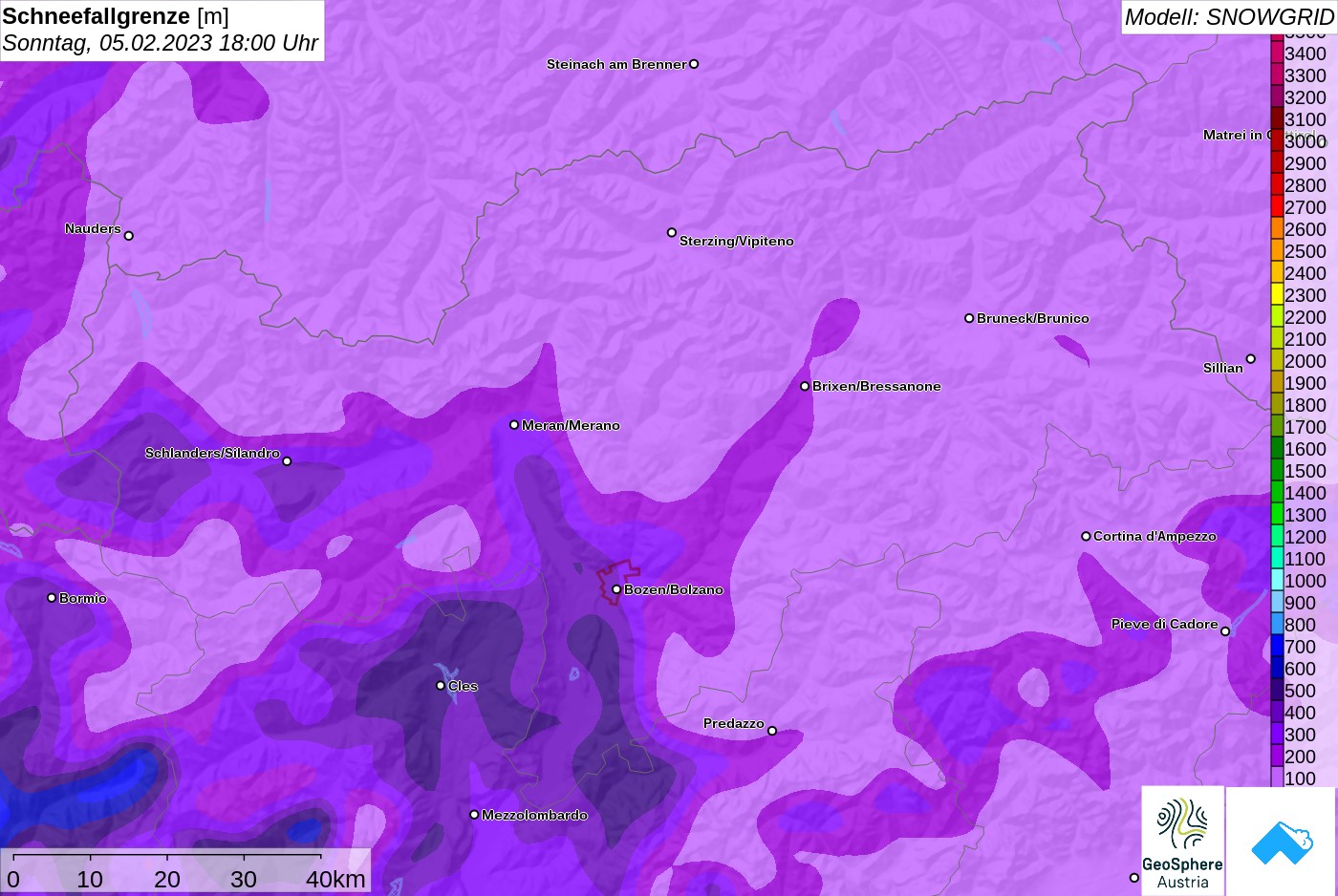Click the GeoSphere Austria logo
Screen dimensions: 1338x896
pyautogui.click(x=1183, y=841)
